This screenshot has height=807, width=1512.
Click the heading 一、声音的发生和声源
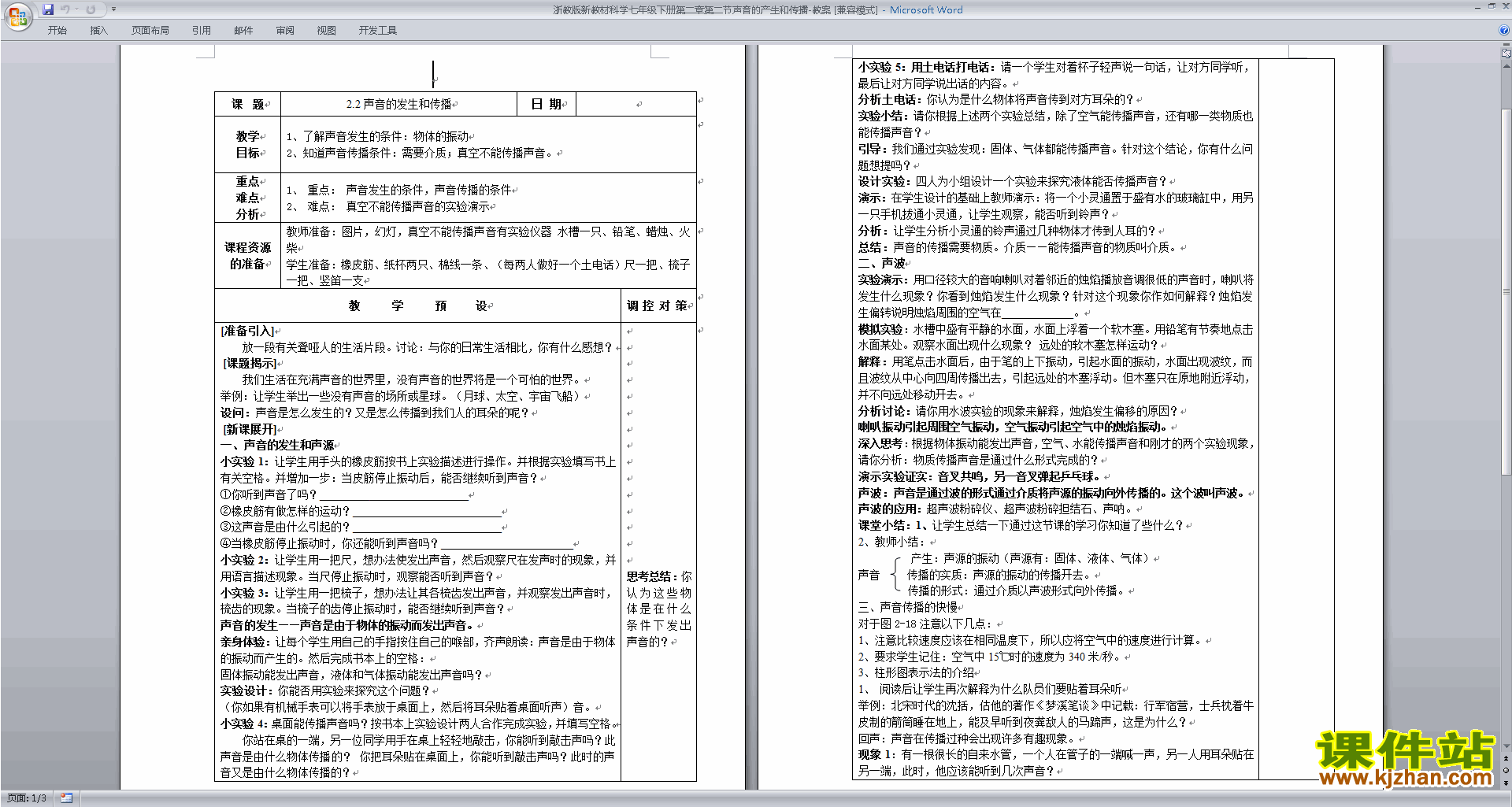pyautogui.click(x=277, y=445)
